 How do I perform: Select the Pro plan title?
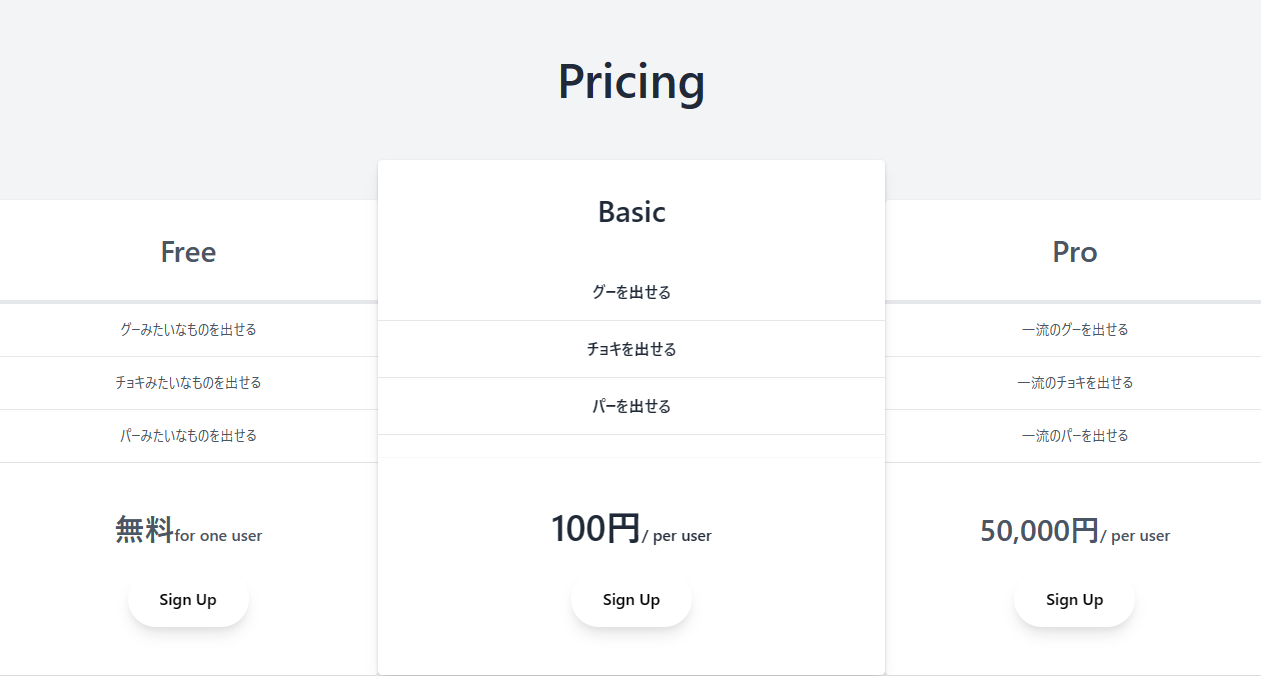tap(1074, 252)
